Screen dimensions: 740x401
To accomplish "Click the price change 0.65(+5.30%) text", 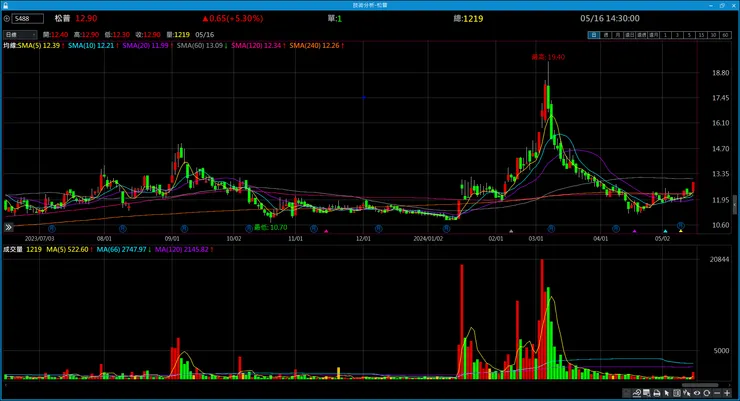I will [x=233, y=18].
